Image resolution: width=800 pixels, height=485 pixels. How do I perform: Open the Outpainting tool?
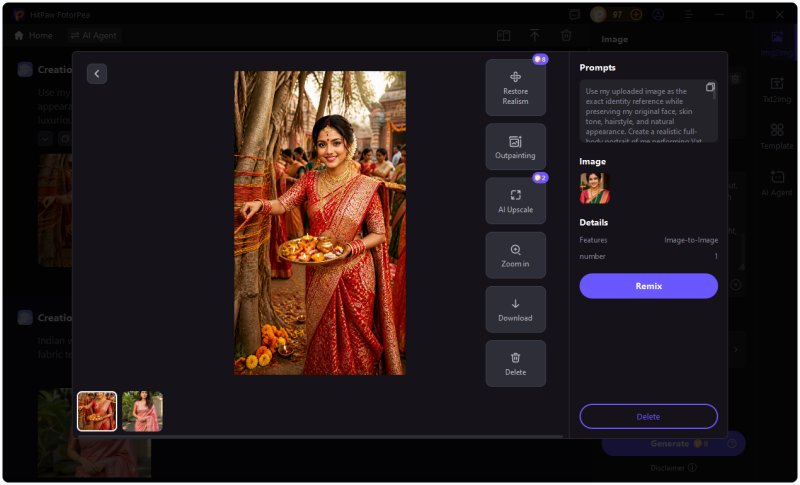(x=515, y=147)
